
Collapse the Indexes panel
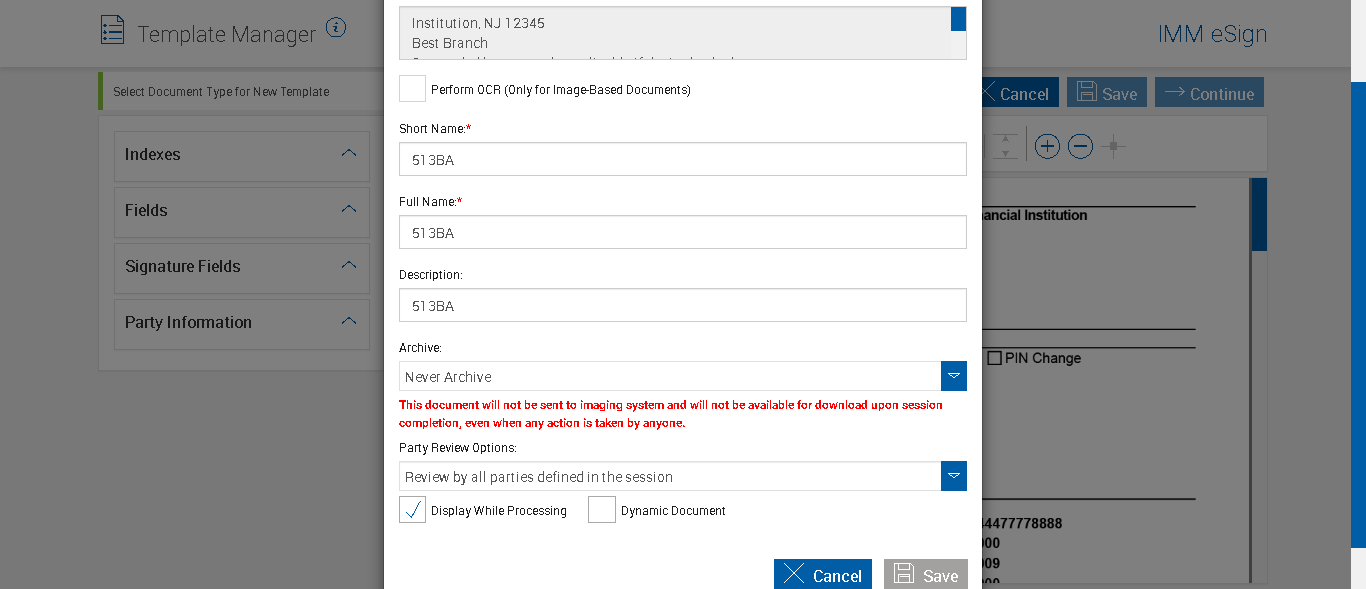click(349, 154)
